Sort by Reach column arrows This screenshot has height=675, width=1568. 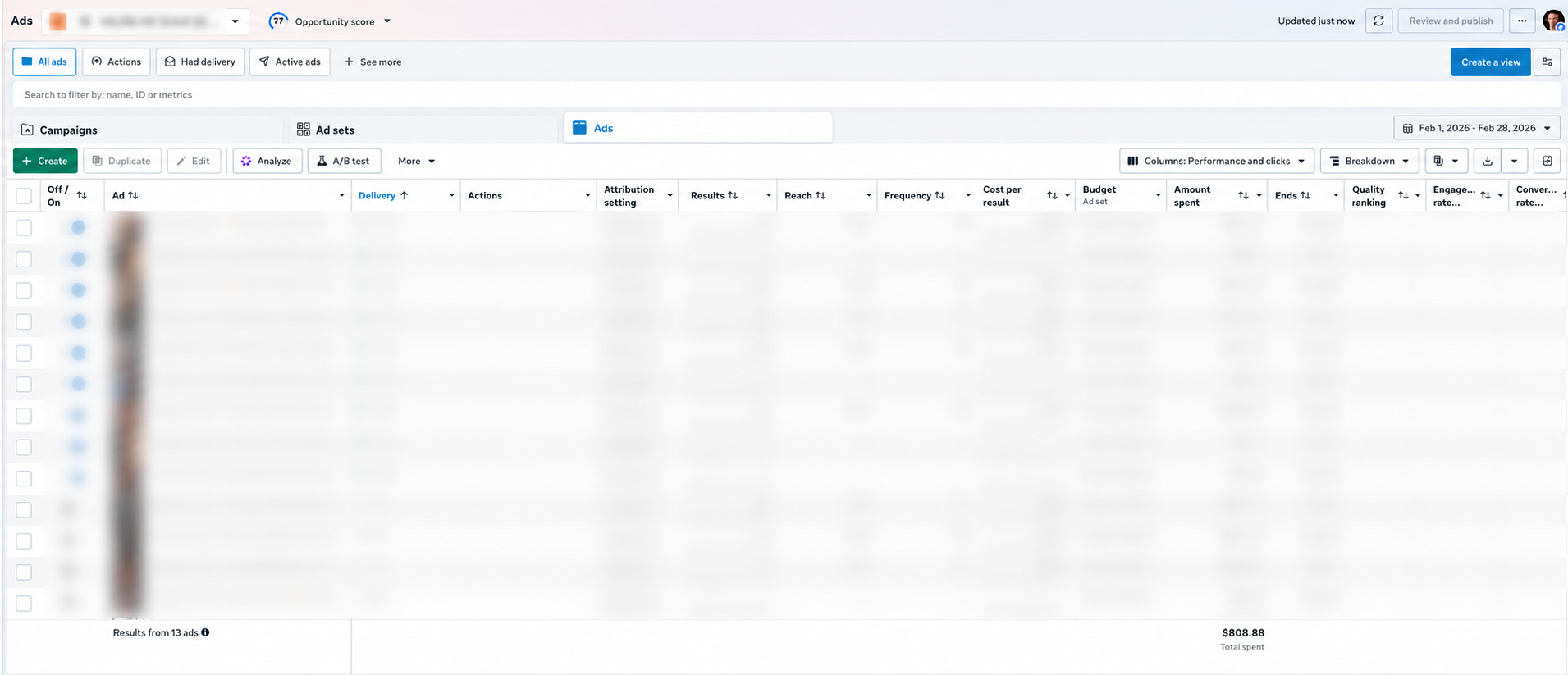(x=821, y=196)
